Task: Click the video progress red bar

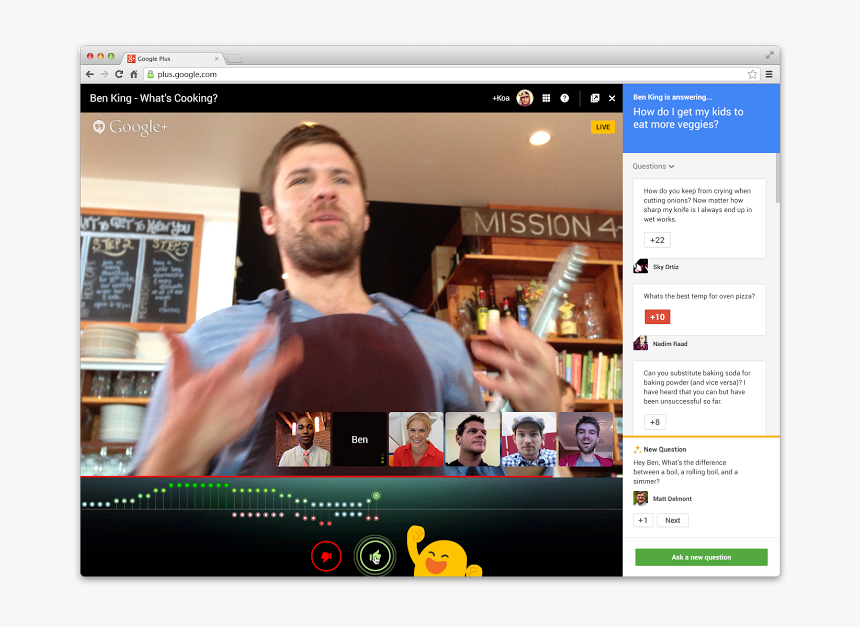Action: coord(316,476)
